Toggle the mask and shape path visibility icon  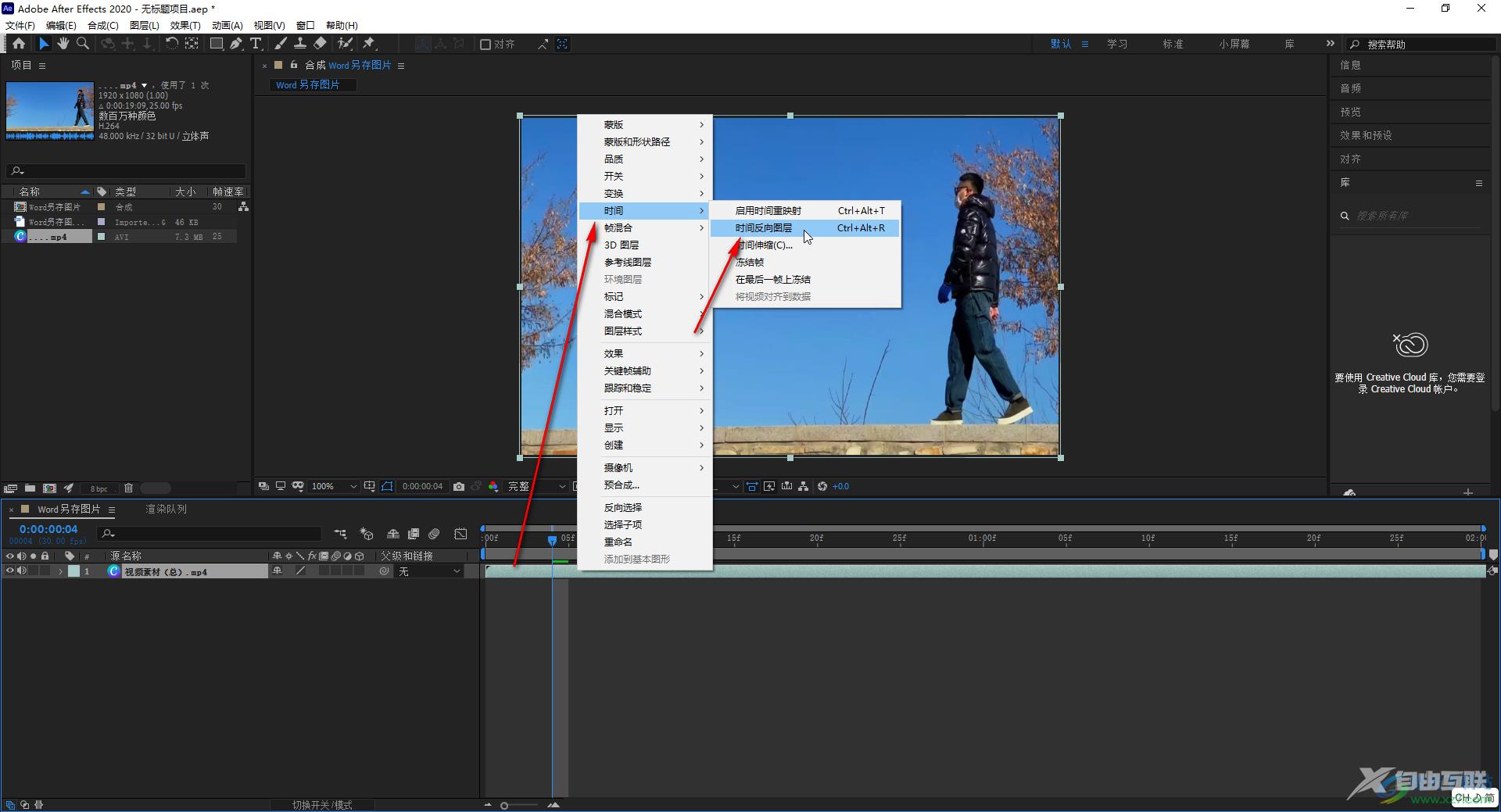point(387,486)
